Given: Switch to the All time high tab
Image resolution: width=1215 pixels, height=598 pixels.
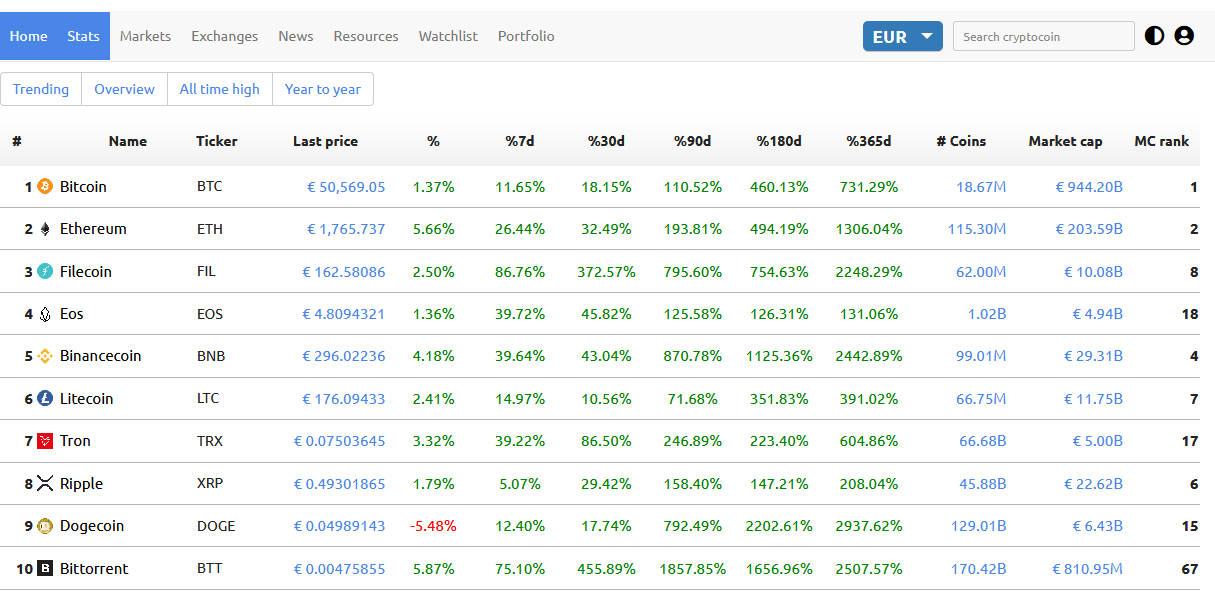Looking at the screenshot, I should pyautogui.click(x=219, y=89).
